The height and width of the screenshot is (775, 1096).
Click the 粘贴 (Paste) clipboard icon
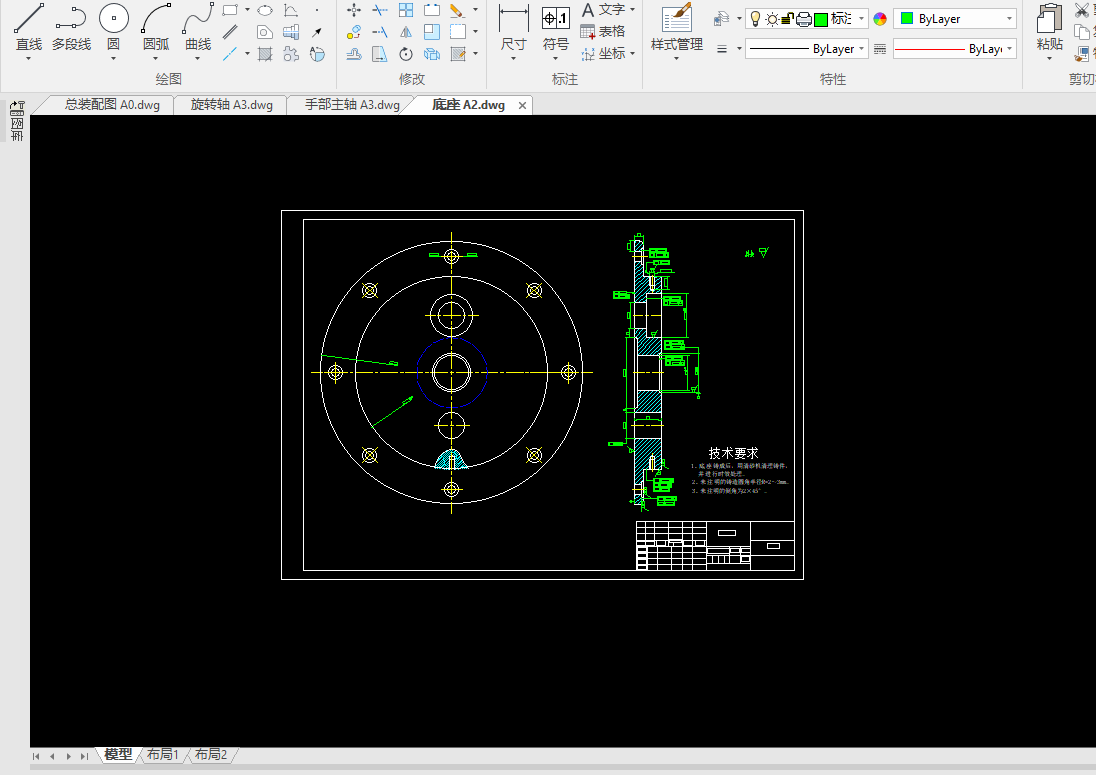pos(1049,27)
